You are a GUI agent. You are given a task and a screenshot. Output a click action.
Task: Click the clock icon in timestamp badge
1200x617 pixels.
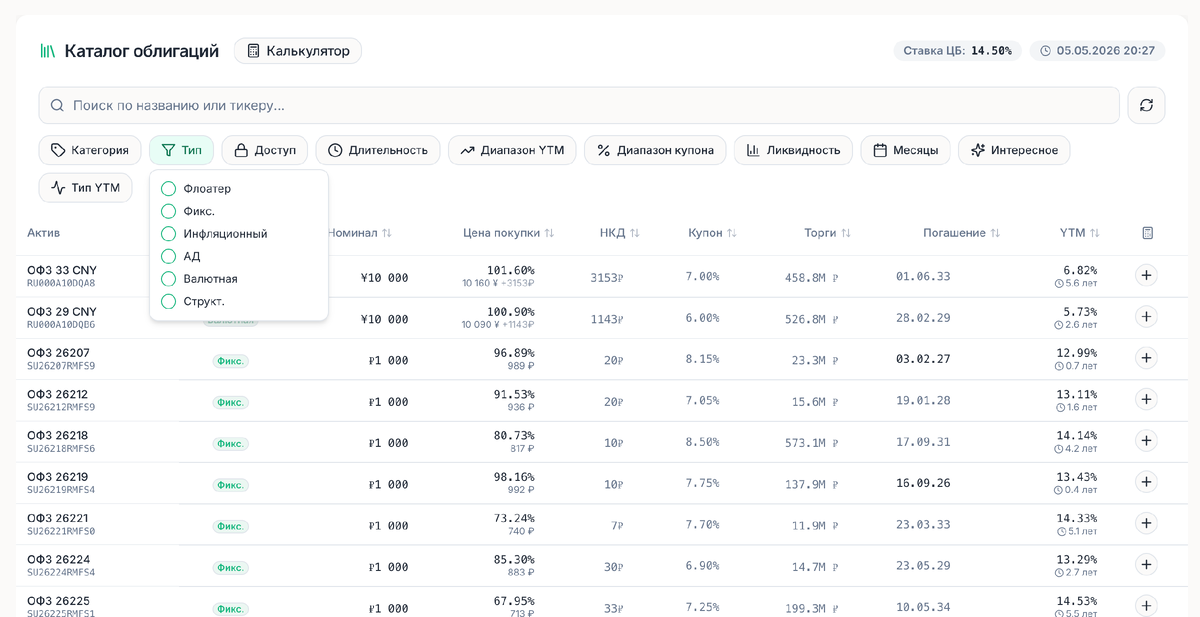[x=1046, y=50]
